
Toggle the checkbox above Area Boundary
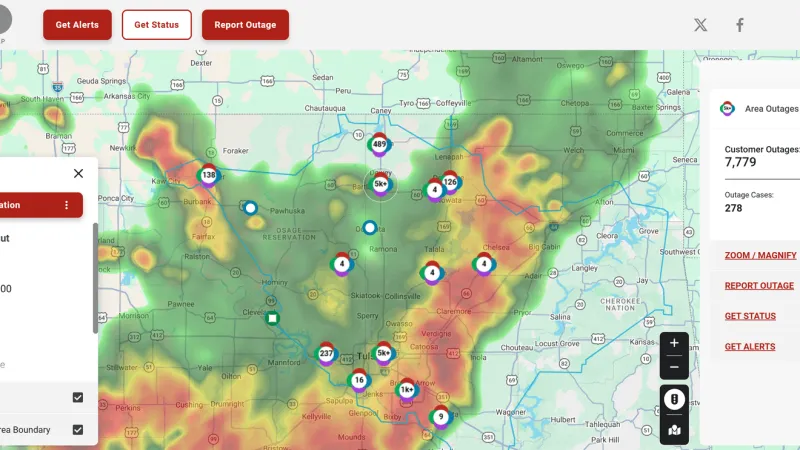(78, 397)
